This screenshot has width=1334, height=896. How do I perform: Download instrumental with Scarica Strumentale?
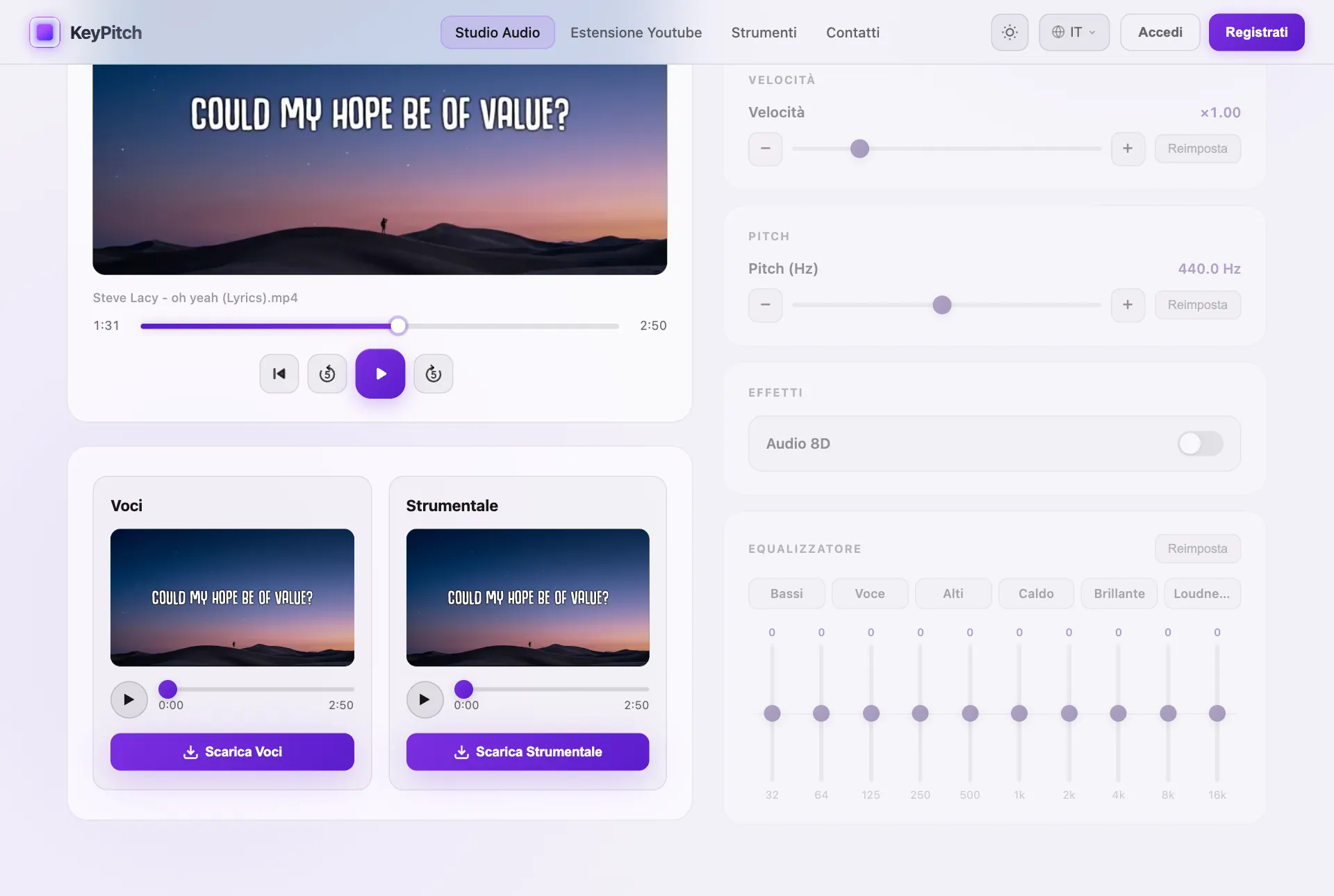pyautogui.click(x=527, y=752)
